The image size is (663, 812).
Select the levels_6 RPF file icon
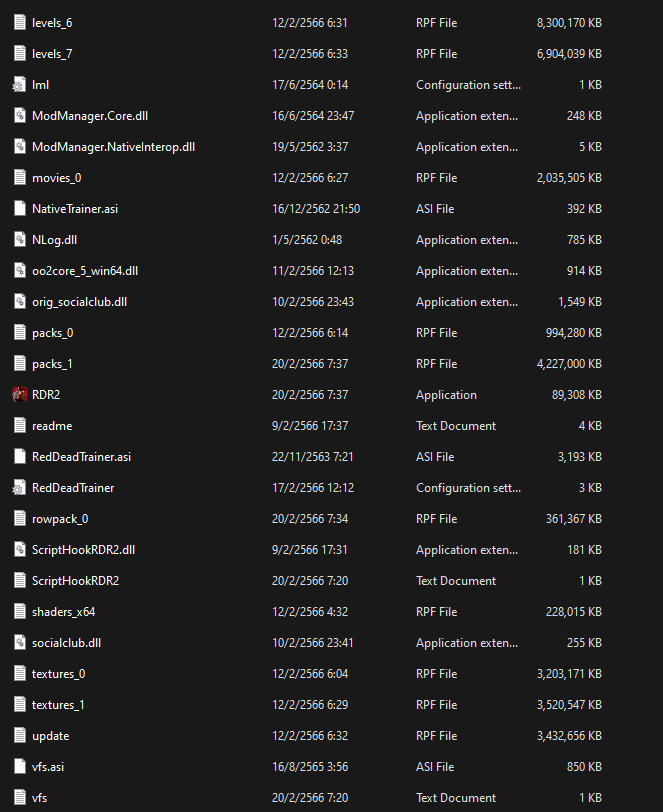click(18, 23)
